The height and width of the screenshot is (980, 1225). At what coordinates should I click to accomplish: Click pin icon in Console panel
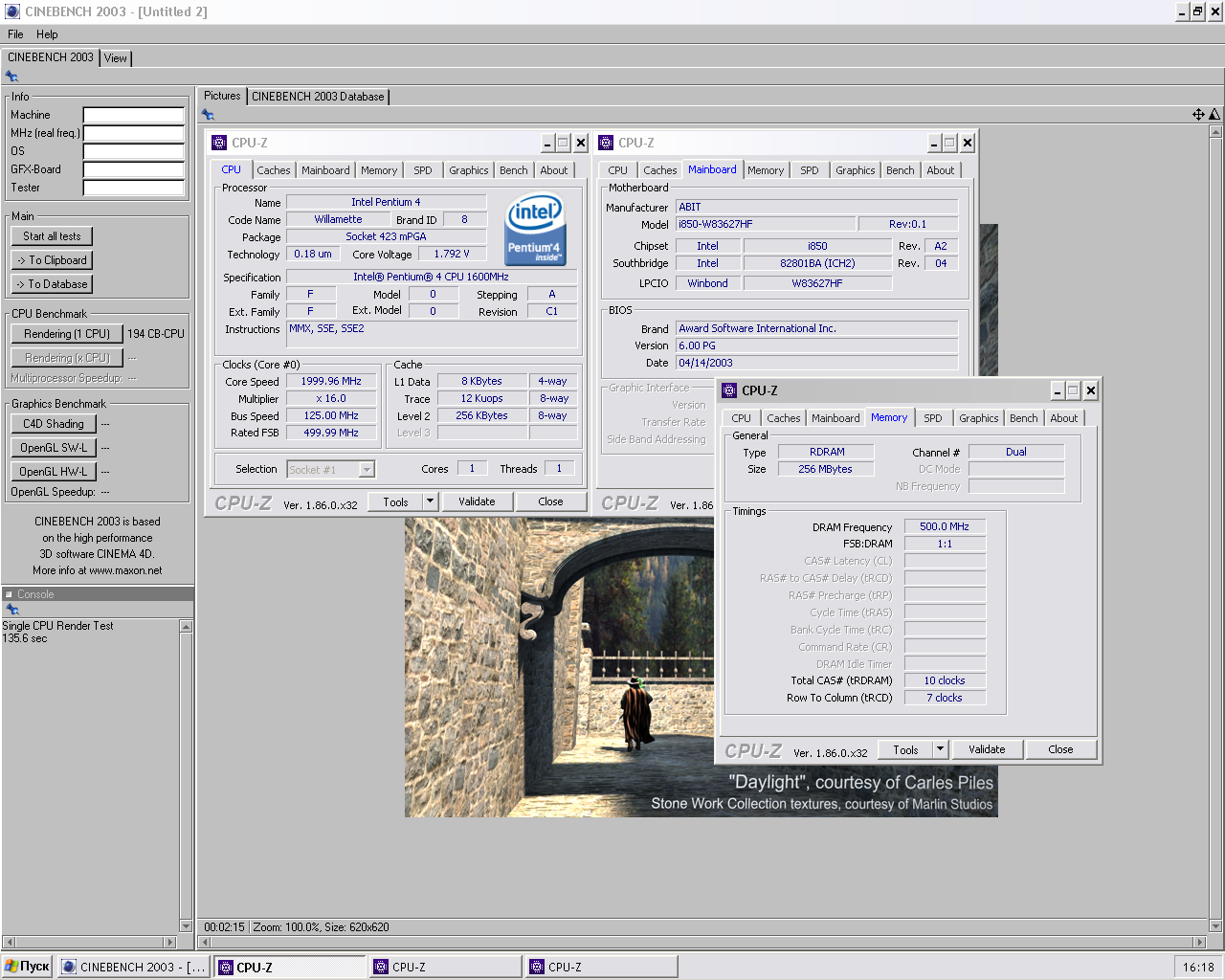click(12, 610)
